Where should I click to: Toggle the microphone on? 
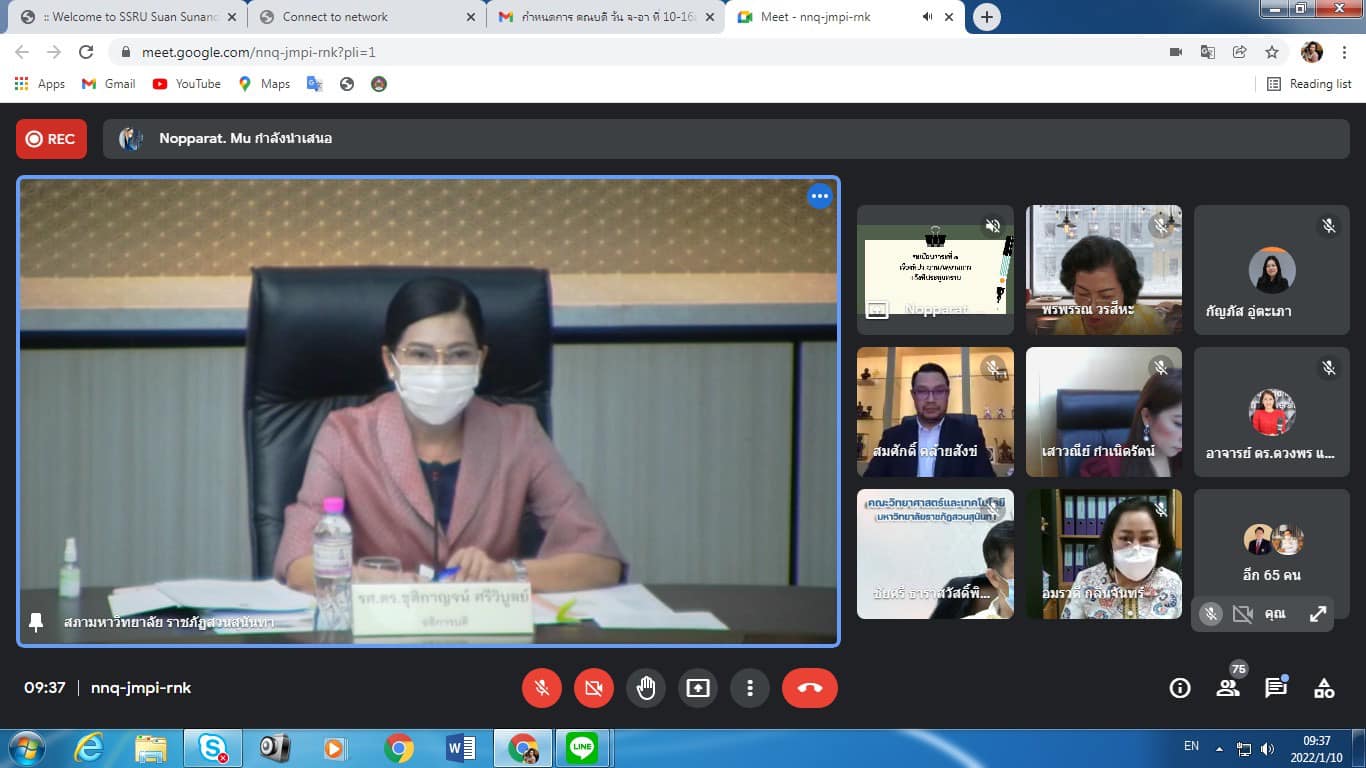542,688
